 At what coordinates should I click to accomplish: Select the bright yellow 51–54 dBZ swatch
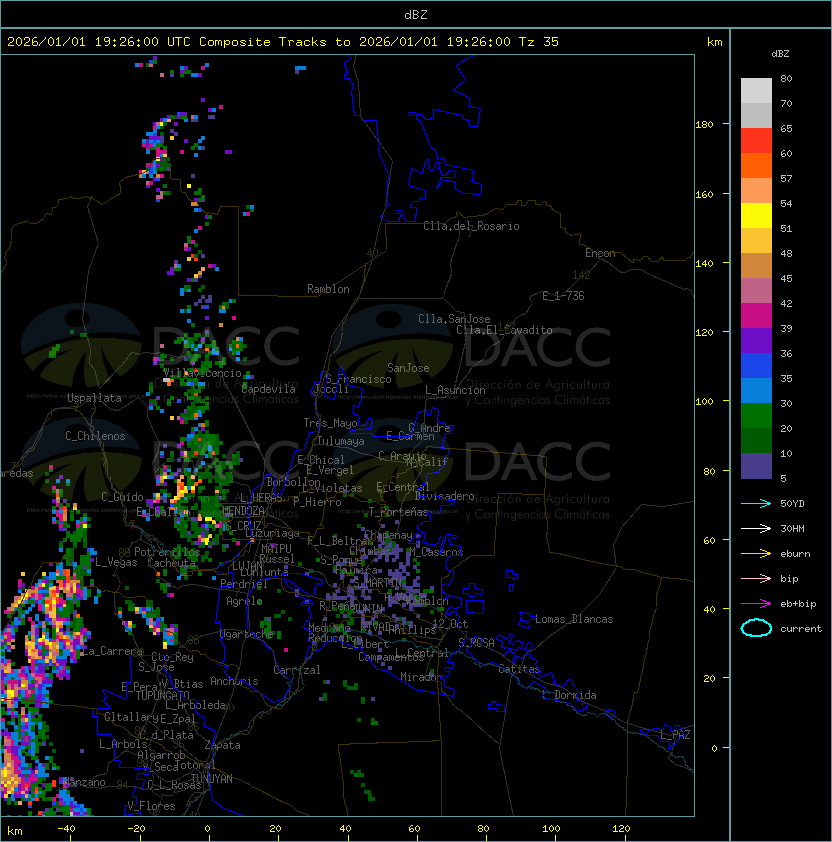tap(756, 215)
